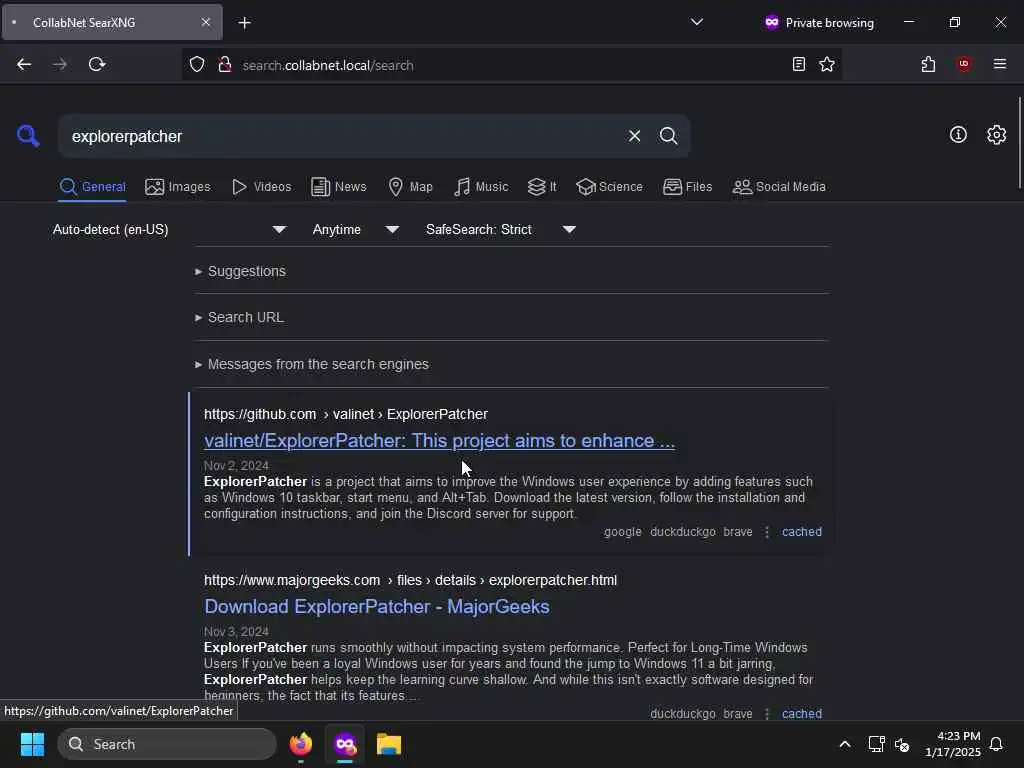Image resolution: width=1024 pixels, height=768 pixels.
Task: Open File Explorer from the taskbar
Action: click(x=389, y=744)
